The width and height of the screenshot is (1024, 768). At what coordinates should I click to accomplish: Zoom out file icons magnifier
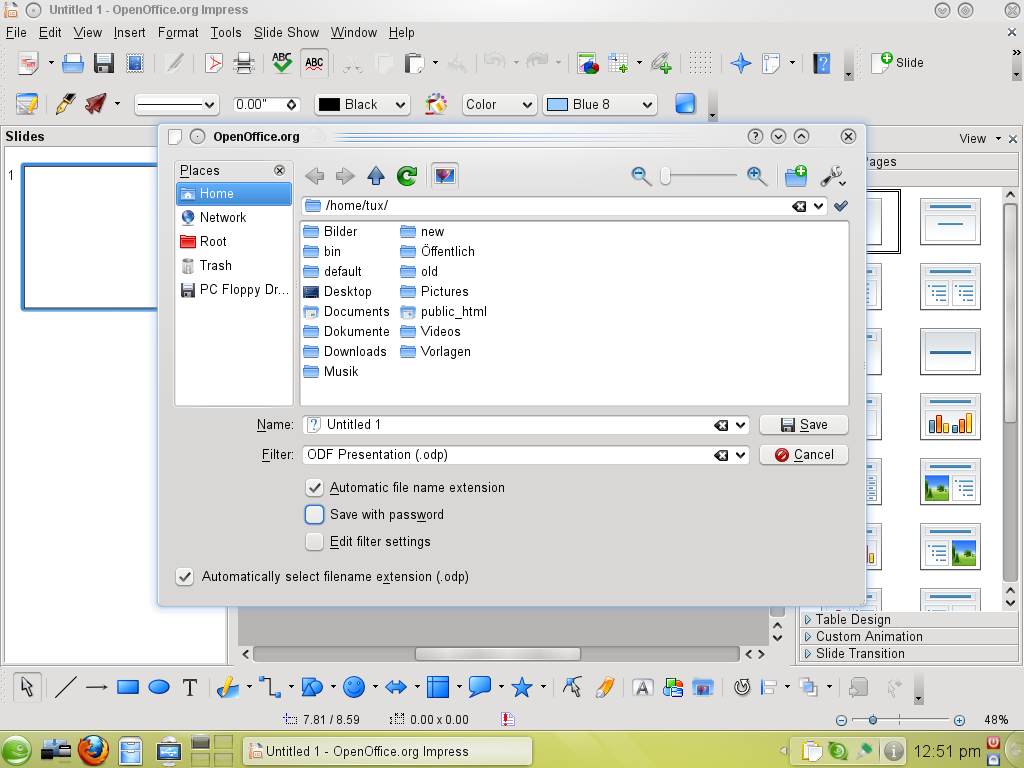tap(641, 176)
